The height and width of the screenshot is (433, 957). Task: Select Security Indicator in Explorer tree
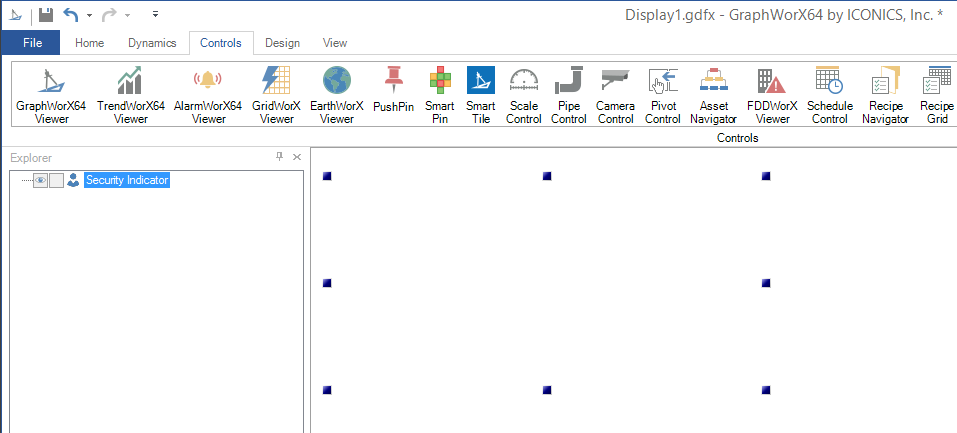tap(126, 180)
